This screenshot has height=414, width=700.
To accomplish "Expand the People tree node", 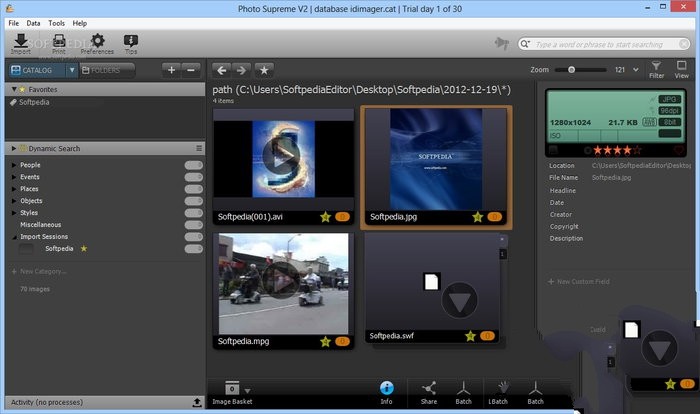I will coord(14,165).
